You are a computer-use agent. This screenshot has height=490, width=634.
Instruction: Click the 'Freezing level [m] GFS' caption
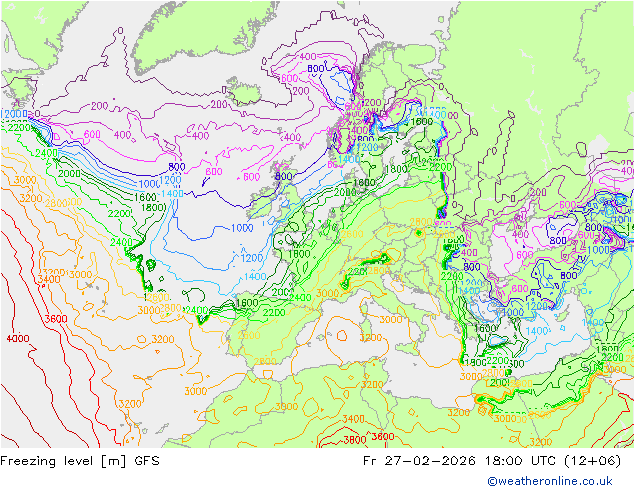(80, 461)
